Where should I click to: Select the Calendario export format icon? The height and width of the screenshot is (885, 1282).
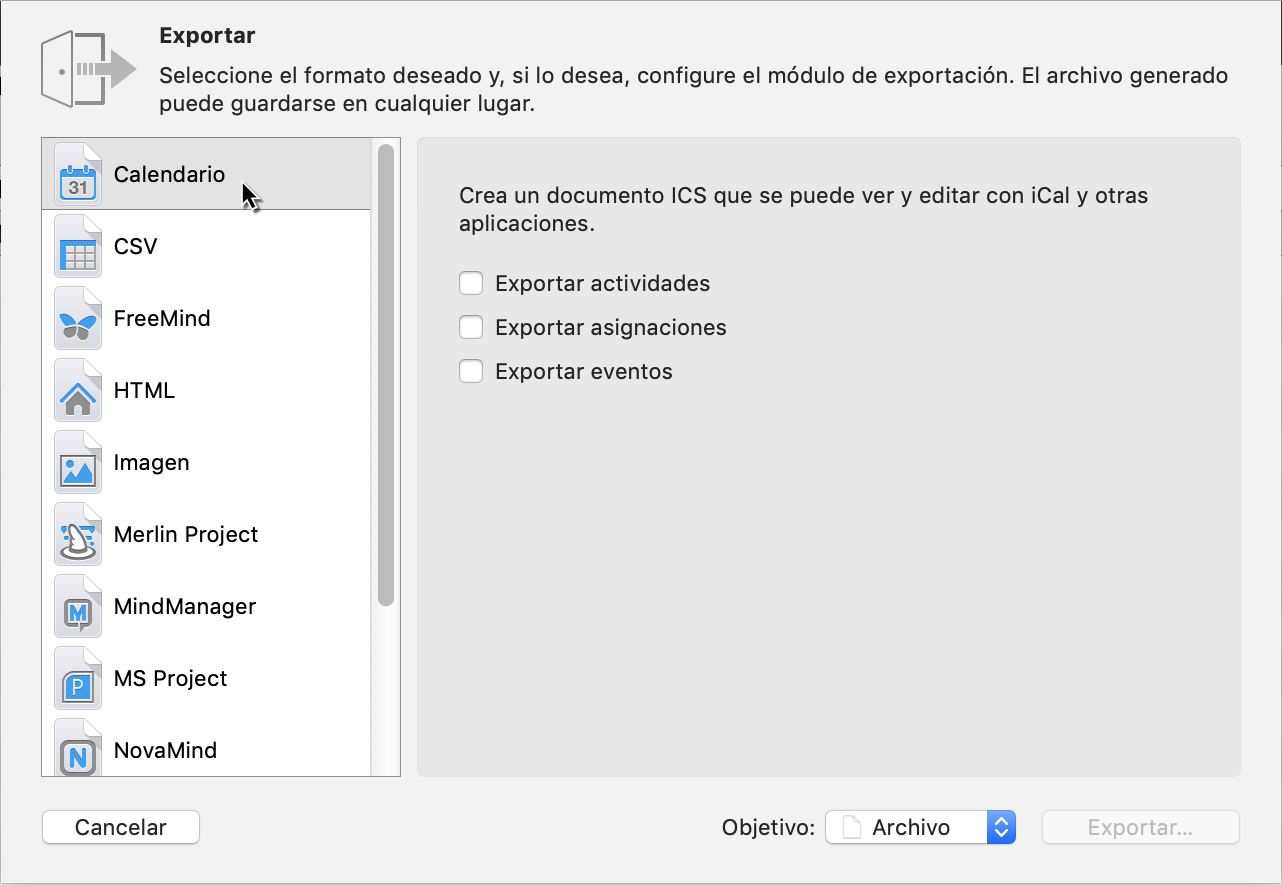click(77, 173)
